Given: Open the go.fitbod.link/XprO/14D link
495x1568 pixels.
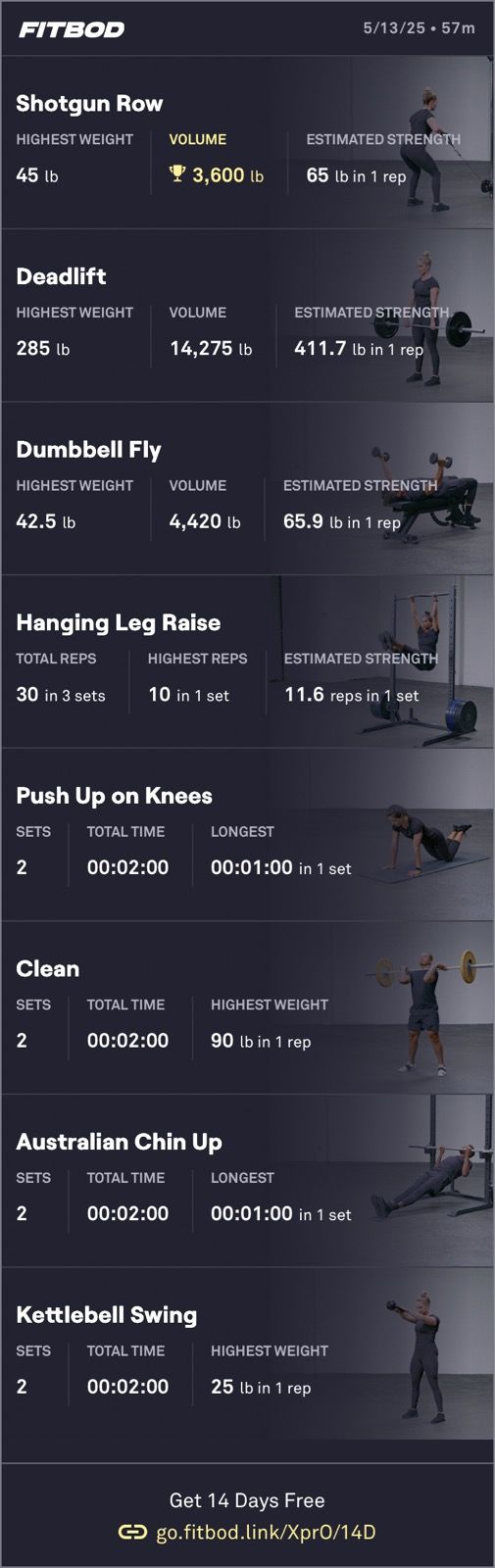Looking at the screenshot, I should click(266, 1532).
